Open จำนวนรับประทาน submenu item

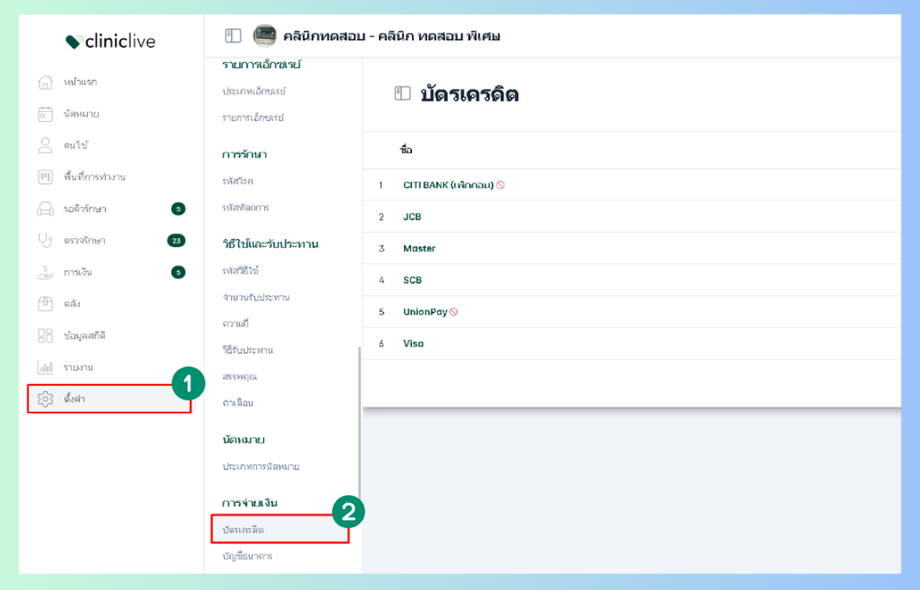(x=256, y=298)
